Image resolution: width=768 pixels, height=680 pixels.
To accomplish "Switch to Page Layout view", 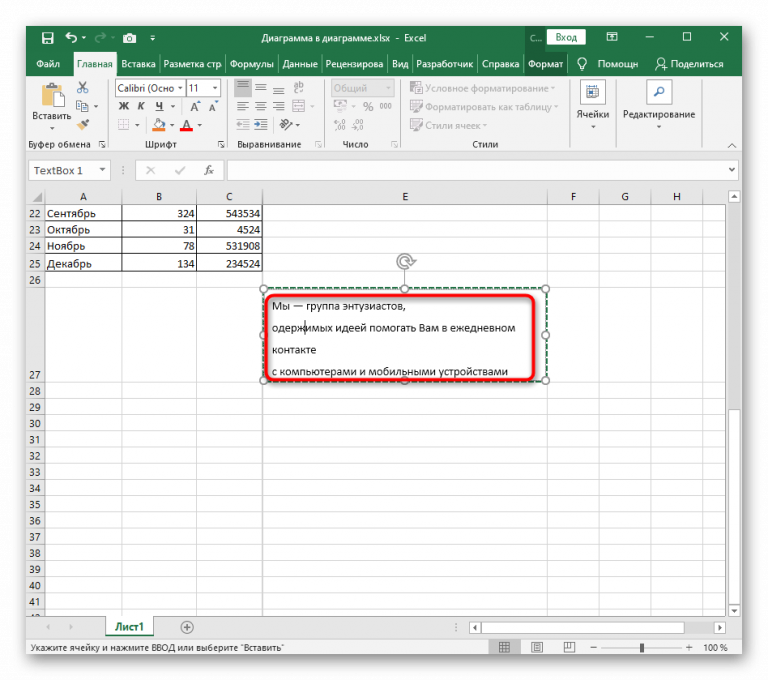I will point(537,648).
